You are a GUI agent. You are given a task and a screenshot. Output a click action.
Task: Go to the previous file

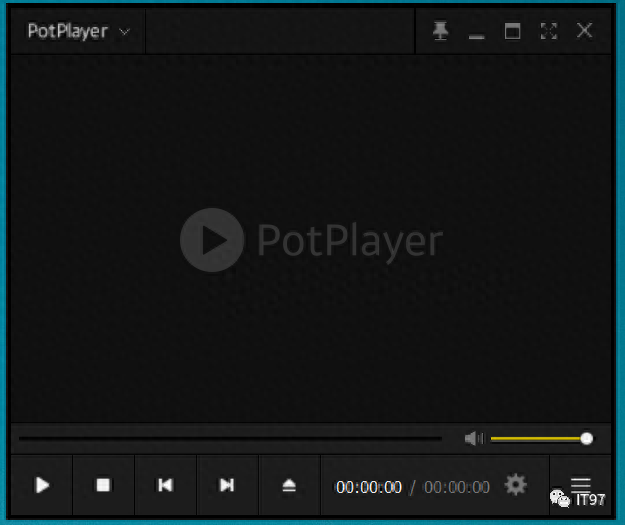click(165, 485)
